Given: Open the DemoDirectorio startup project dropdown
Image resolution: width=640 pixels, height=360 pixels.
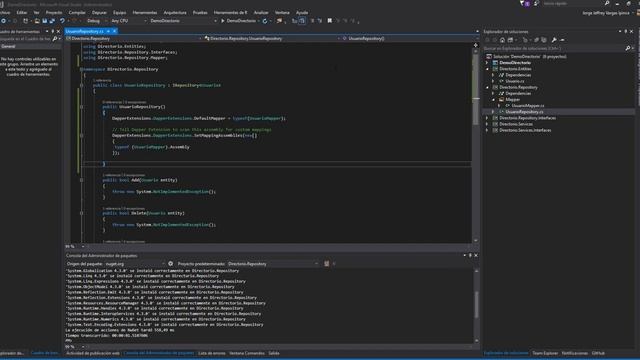Looking at the screenshot, I should [x=183, y=21].
